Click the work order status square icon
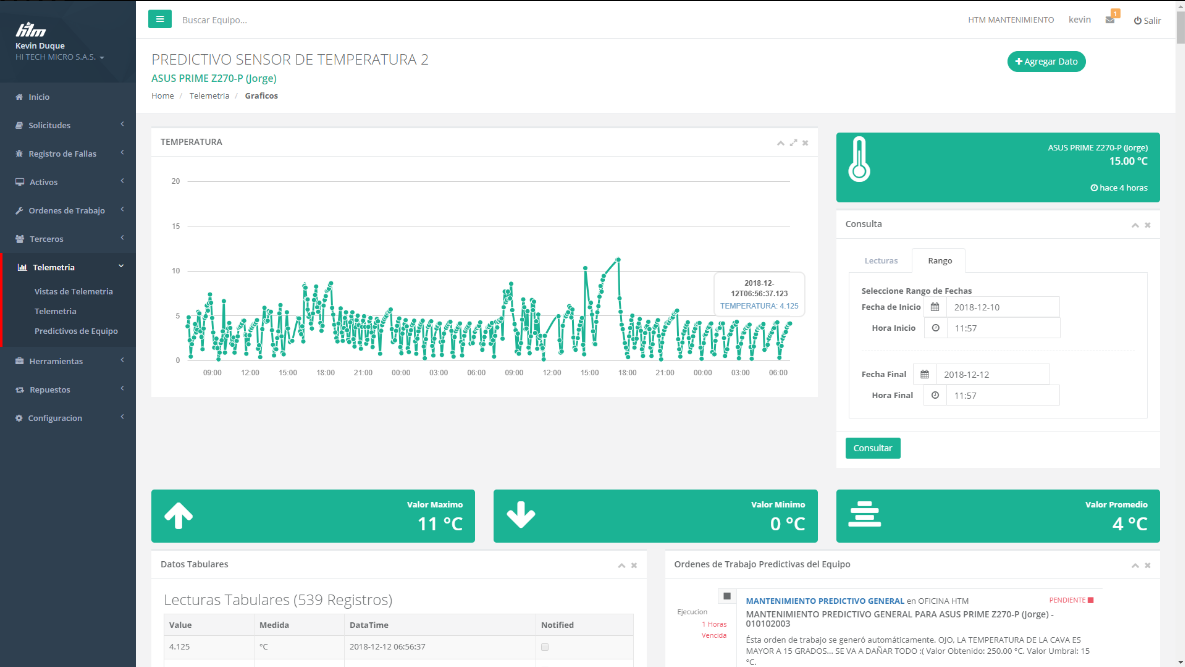The image size is (1185, 667). pos(727,596)
